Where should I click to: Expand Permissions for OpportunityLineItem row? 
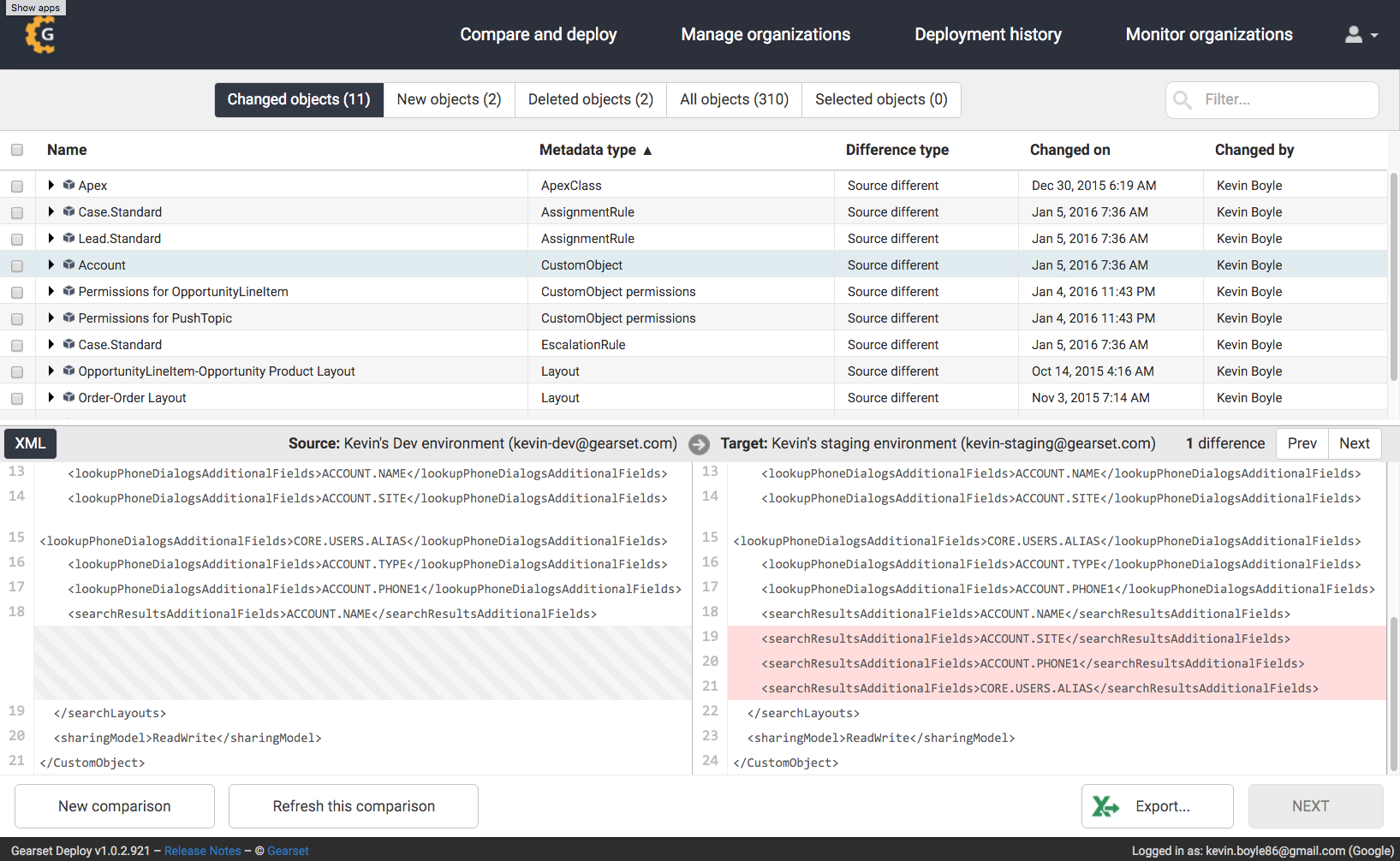coord(51,291)
